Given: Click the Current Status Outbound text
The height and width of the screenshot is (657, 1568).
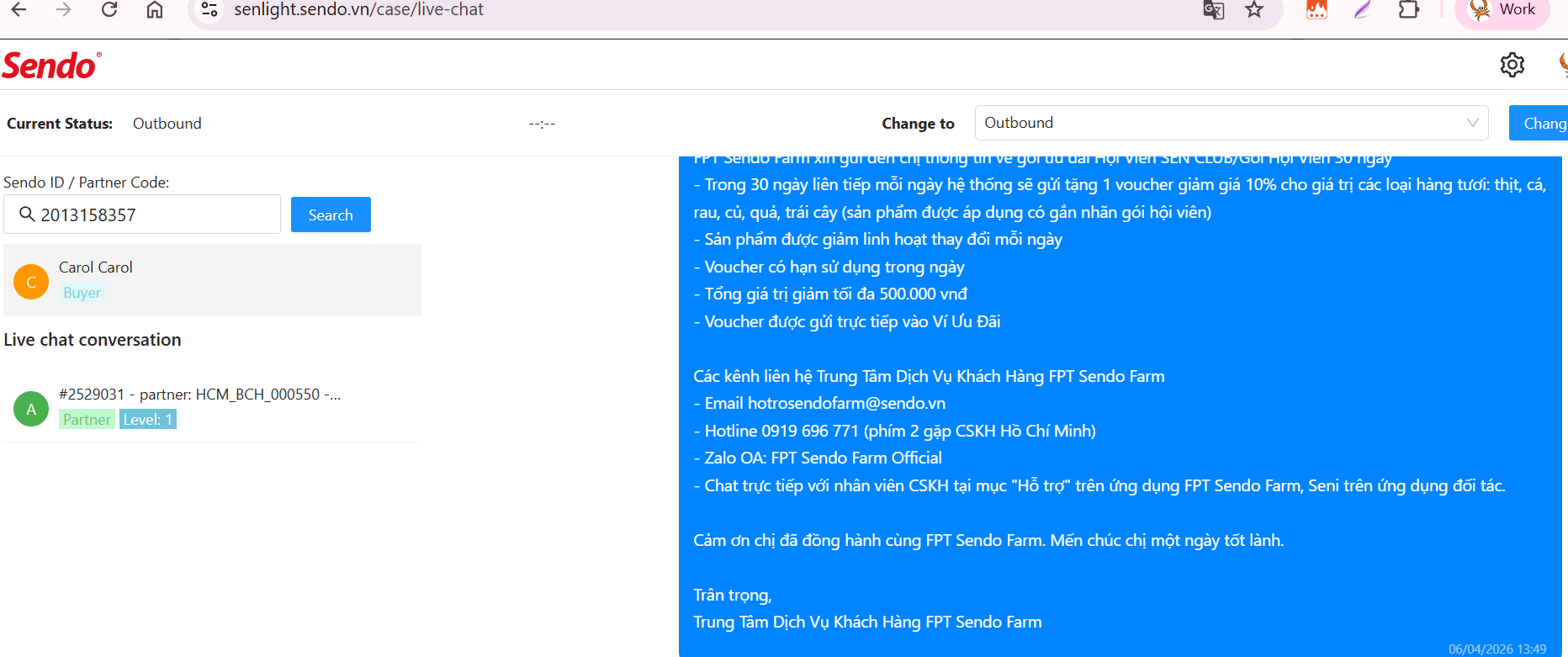Looking at the screenshot, I should 167,124.
